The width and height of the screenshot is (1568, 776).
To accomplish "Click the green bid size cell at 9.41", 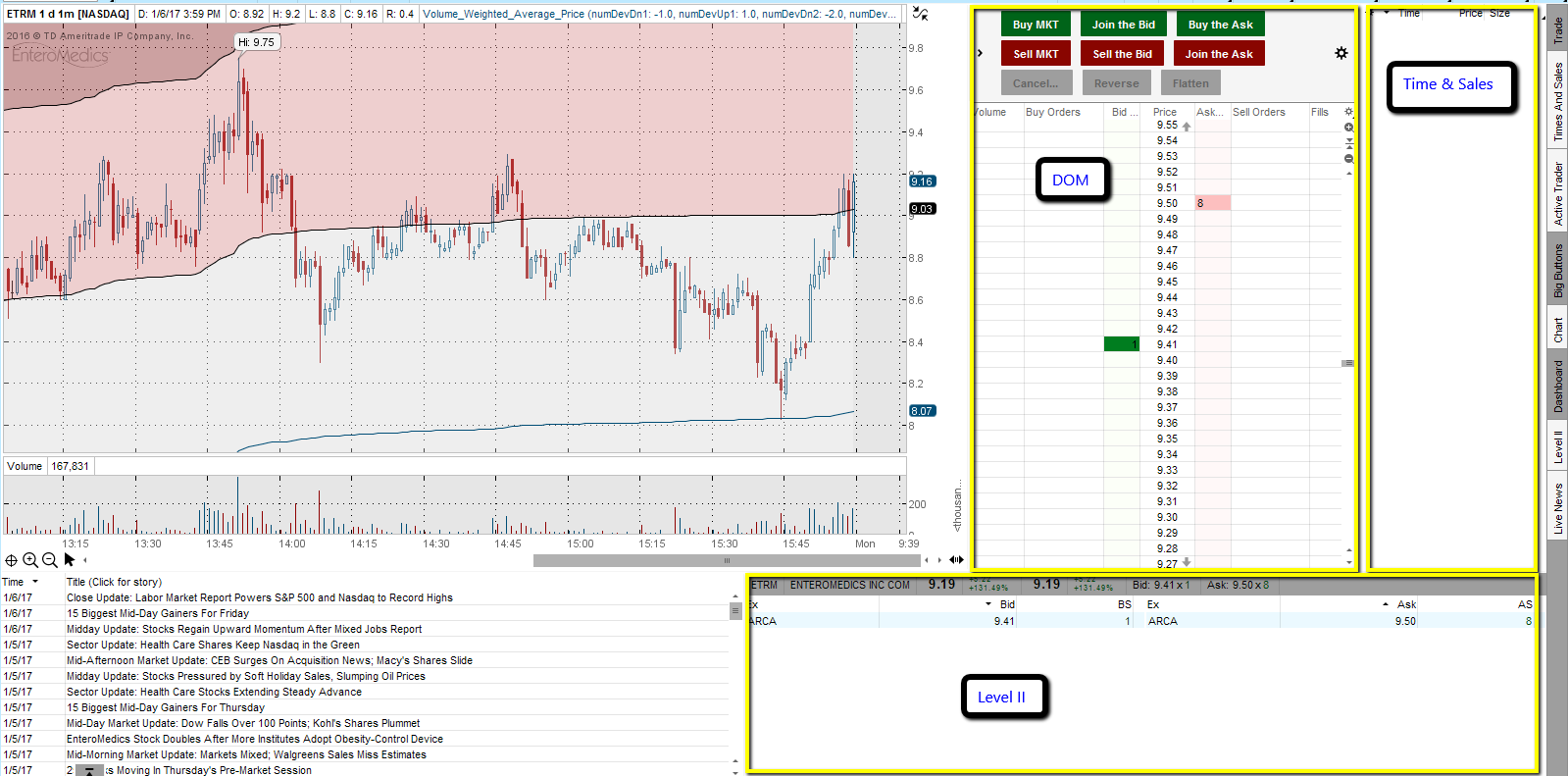I will 1122,344.
